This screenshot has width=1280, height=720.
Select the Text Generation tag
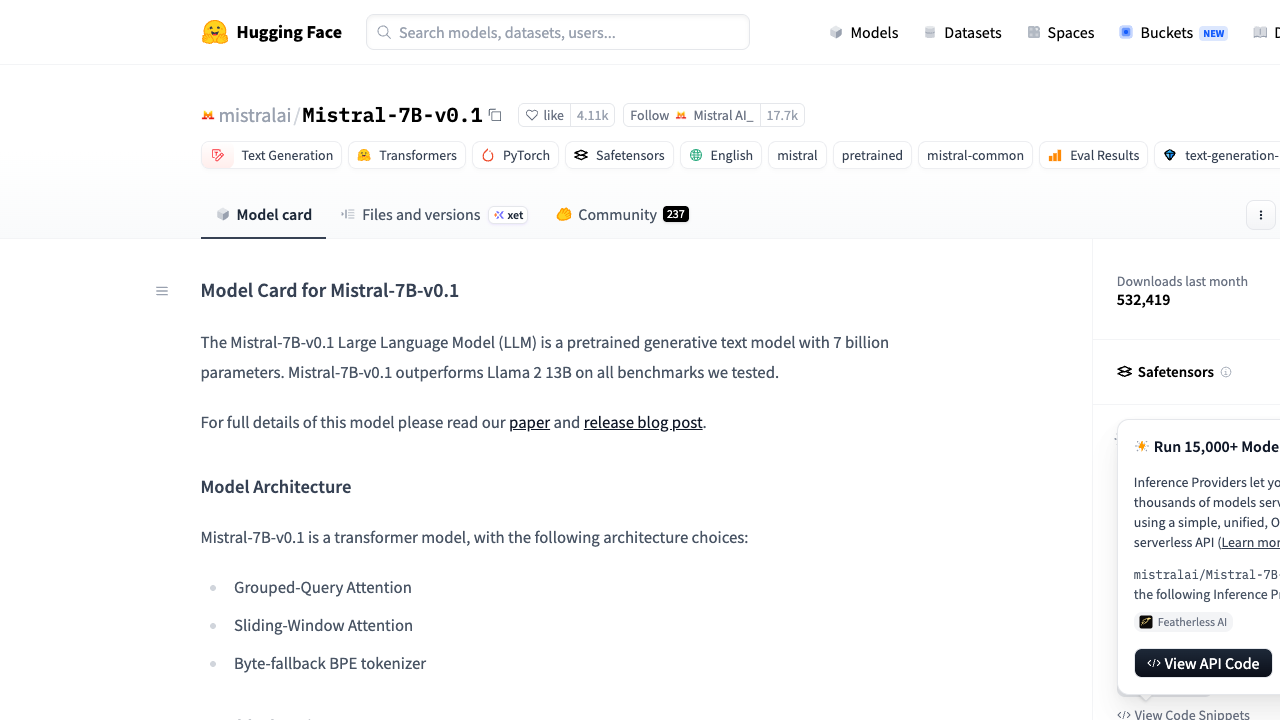tap(271, 155)
